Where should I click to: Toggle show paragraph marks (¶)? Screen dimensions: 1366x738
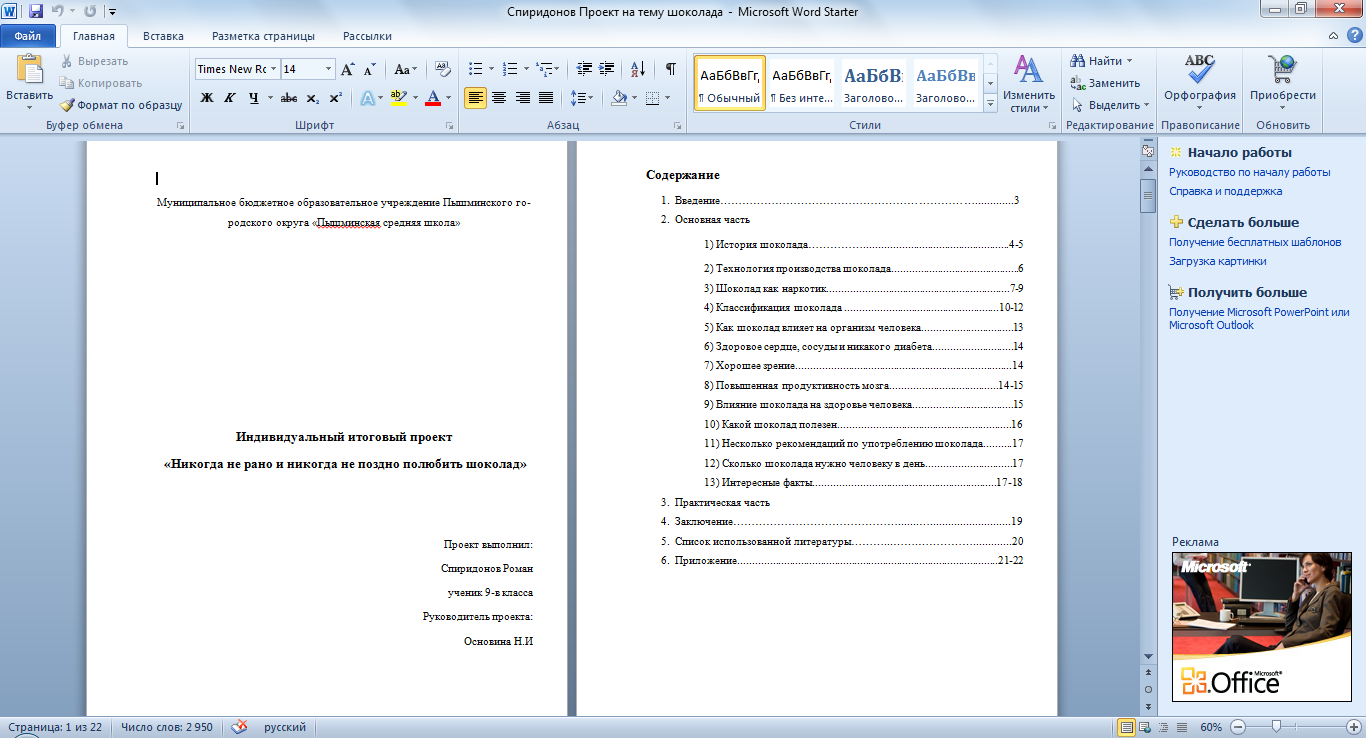(670, 69)
